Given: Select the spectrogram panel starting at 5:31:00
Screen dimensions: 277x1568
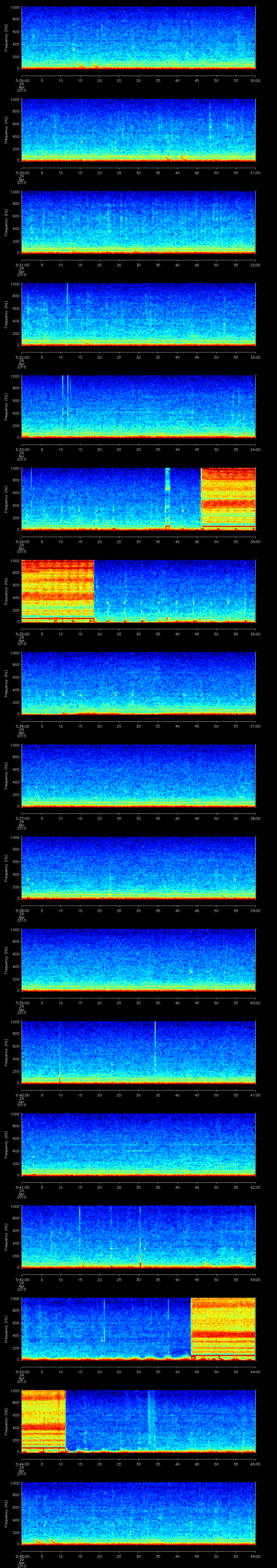Looking at the screenshot, I should pos(138,222).
